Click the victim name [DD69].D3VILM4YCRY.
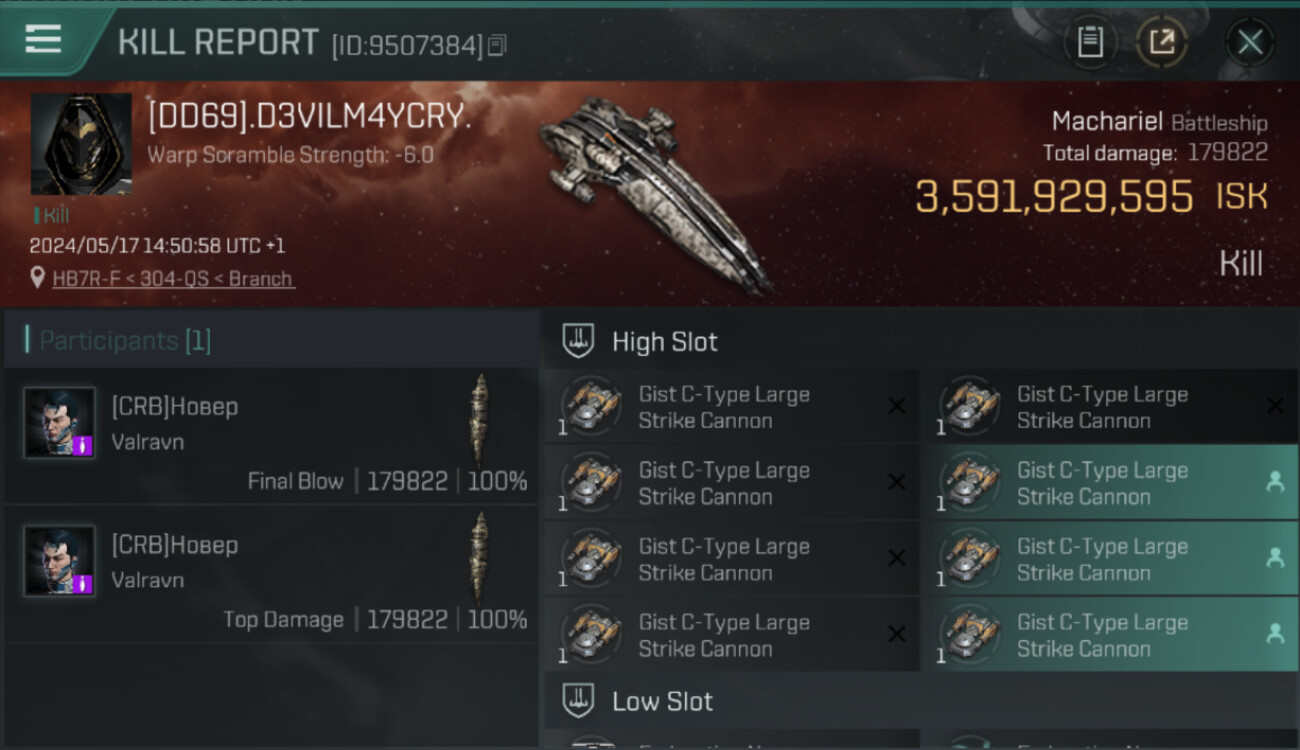This screenshot has height=750, width=1300. 309,117
